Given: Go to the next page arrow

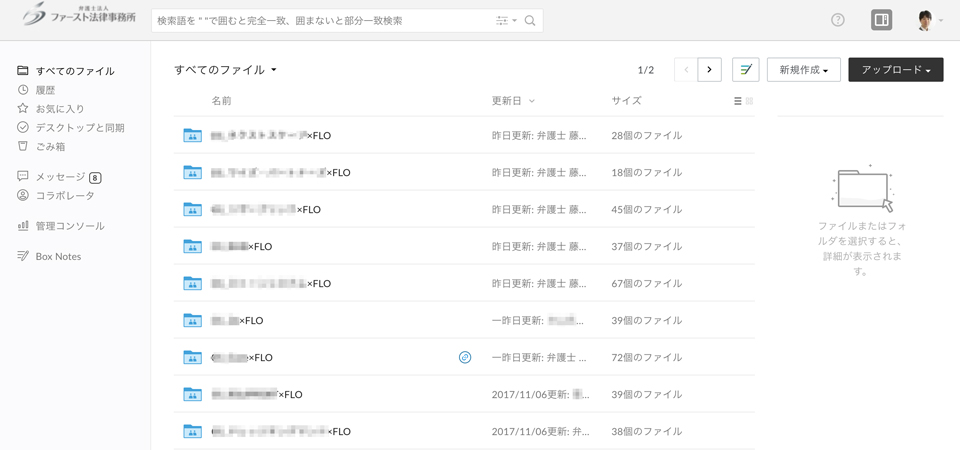Looking at the screenshot, I should [710, 70].
